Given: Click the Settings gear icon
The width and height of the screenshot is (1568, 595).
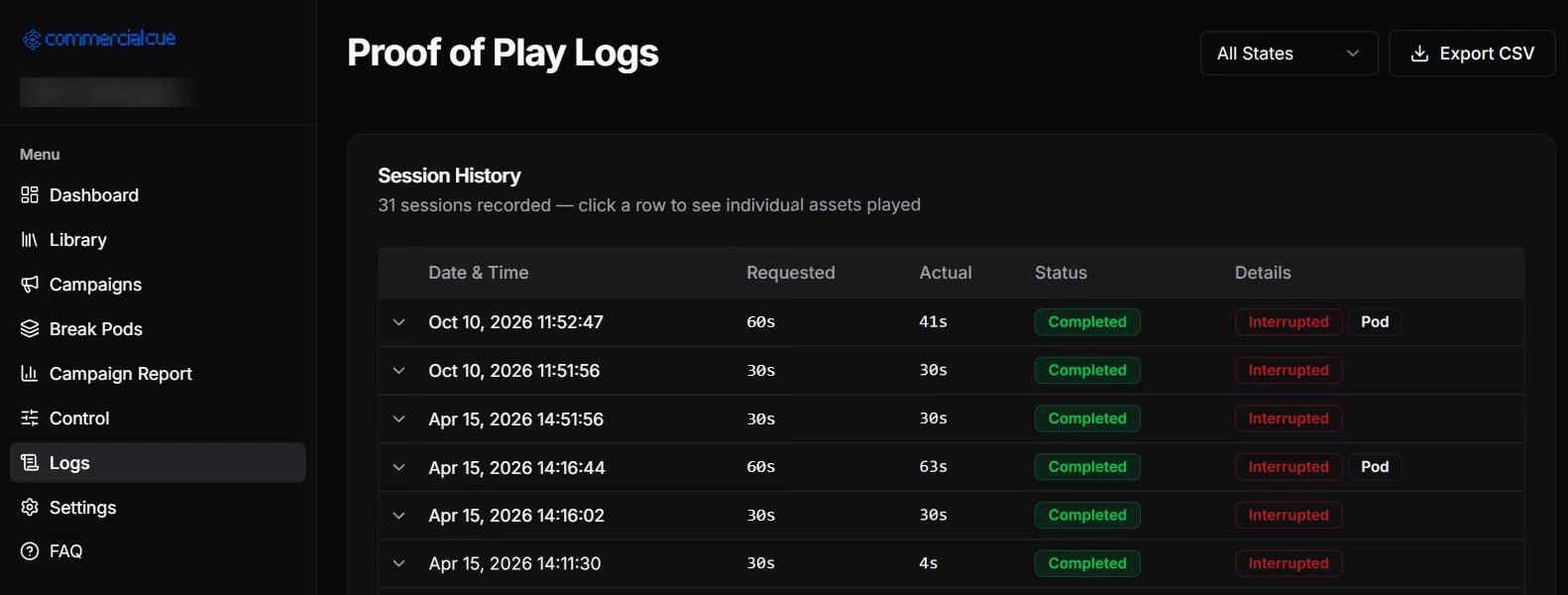Looking at the screenshot, I should coord(30,508).
